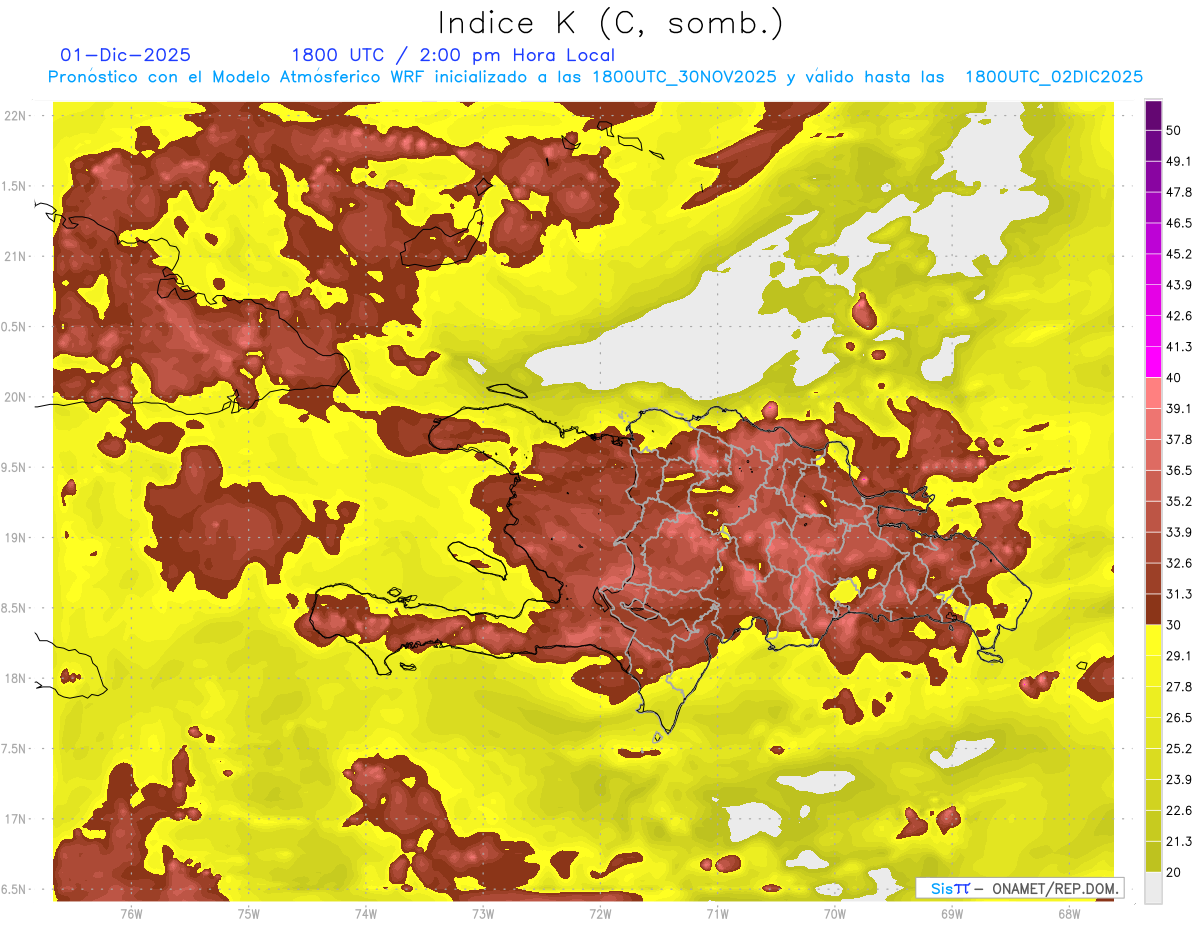
Task: Click the "47.8" color scale label
Action: click(x=1178, y=192)
